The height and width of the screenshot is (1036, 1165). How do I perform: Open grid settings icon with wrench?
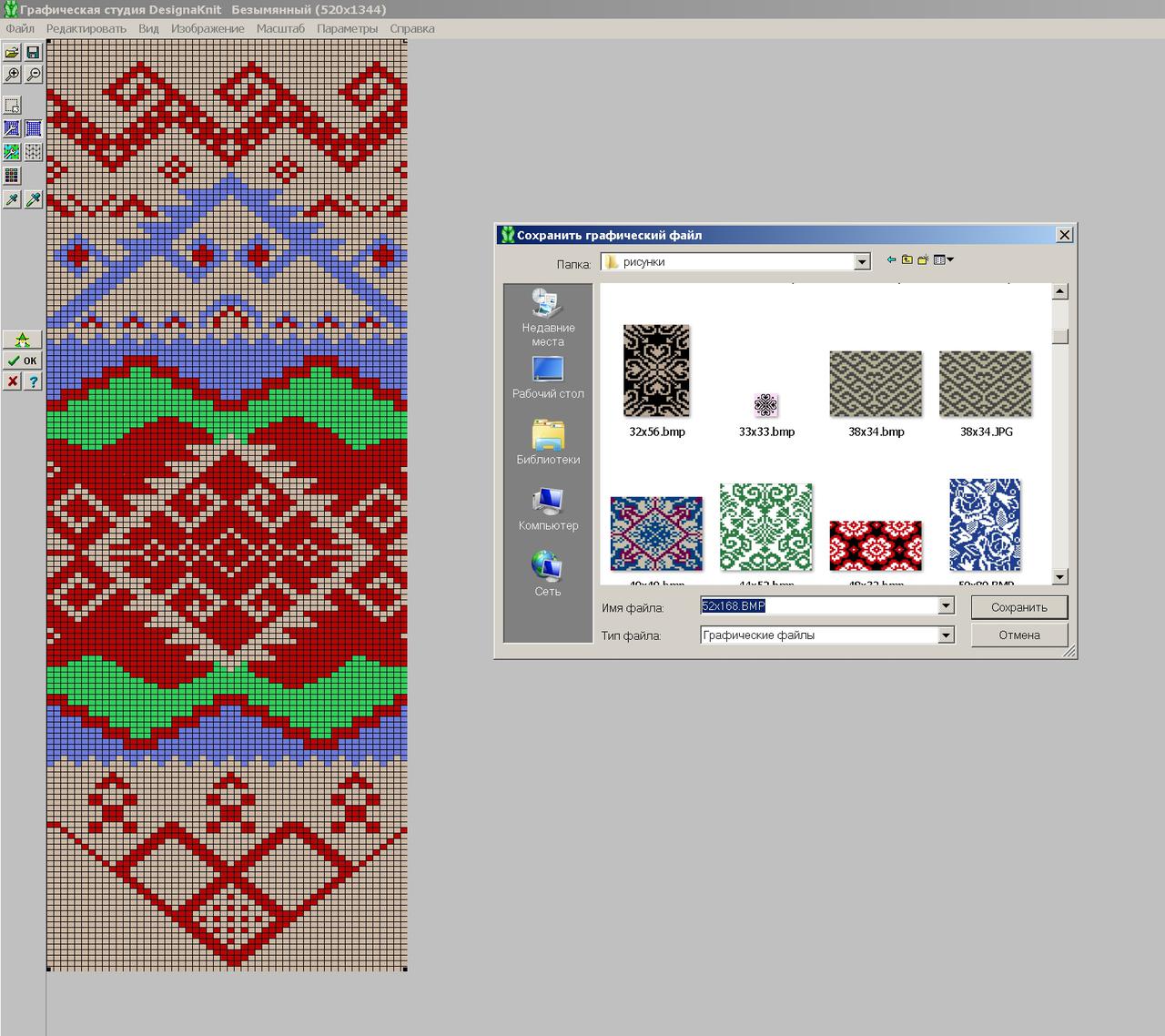tap(12, 128)
